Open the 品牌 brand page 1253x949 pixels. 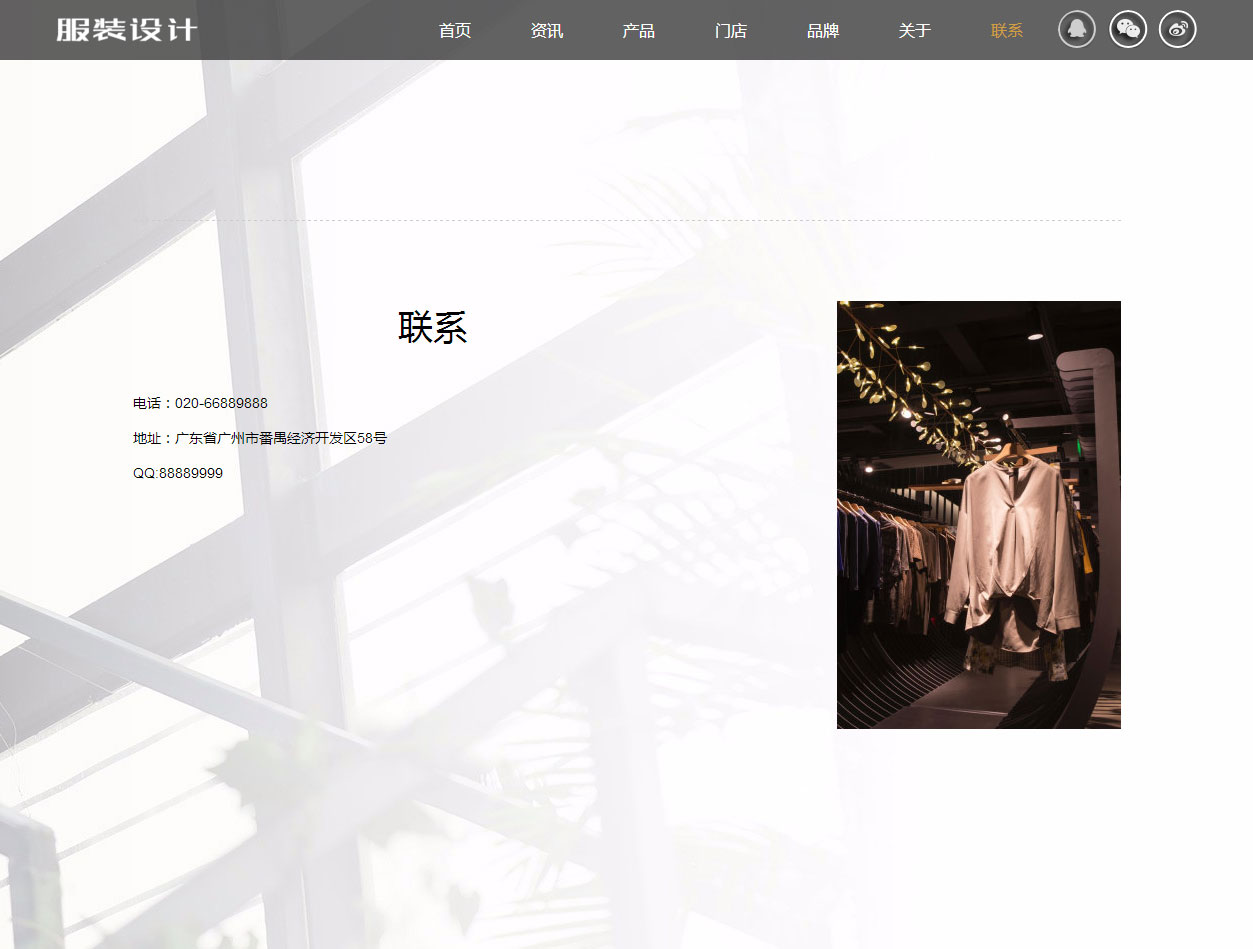click(823, 31)
